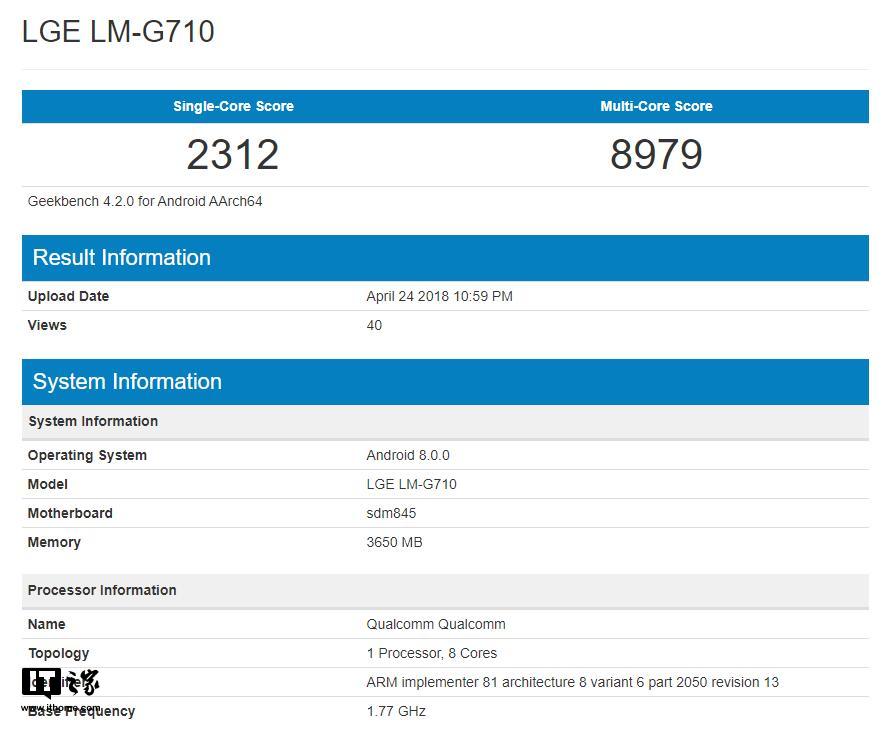Select the Single-Core Score header
This screenshot has width=891, height=734.
[234, 106]
